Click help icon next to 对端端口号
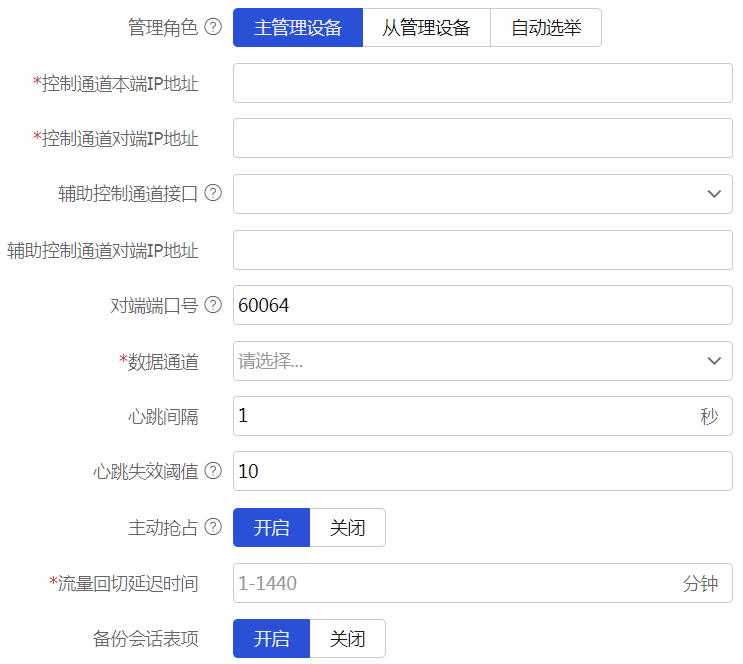Image resolution: width=743 pixels, height=664 pixels. [x=213, y=305]
